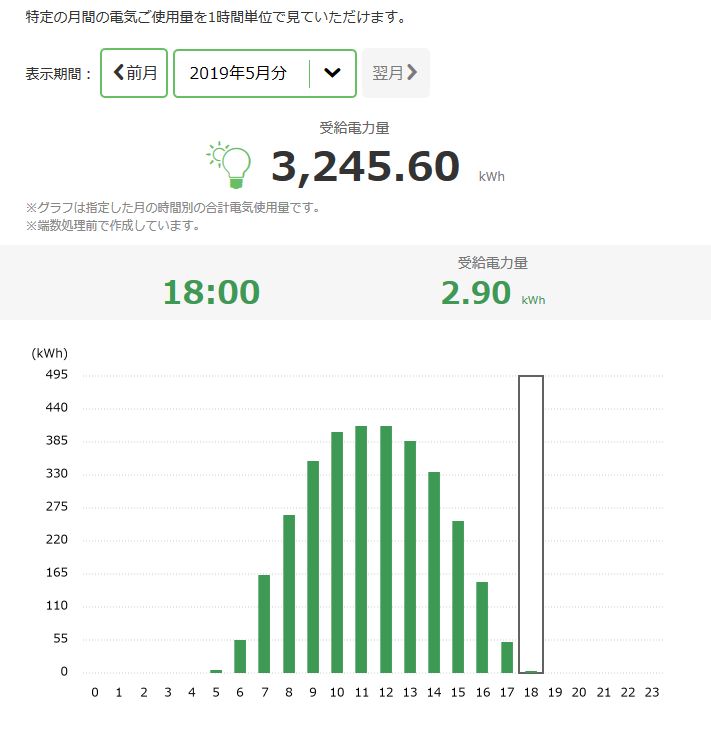Screen dimensions: 711x732
Task: Select the bar for hour 13
Action: [410, 556]
